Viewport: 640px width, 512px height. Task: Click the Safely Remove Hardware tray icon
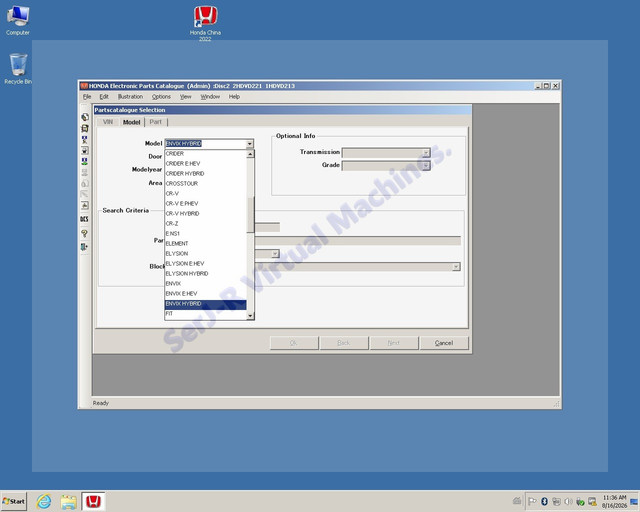580,502
